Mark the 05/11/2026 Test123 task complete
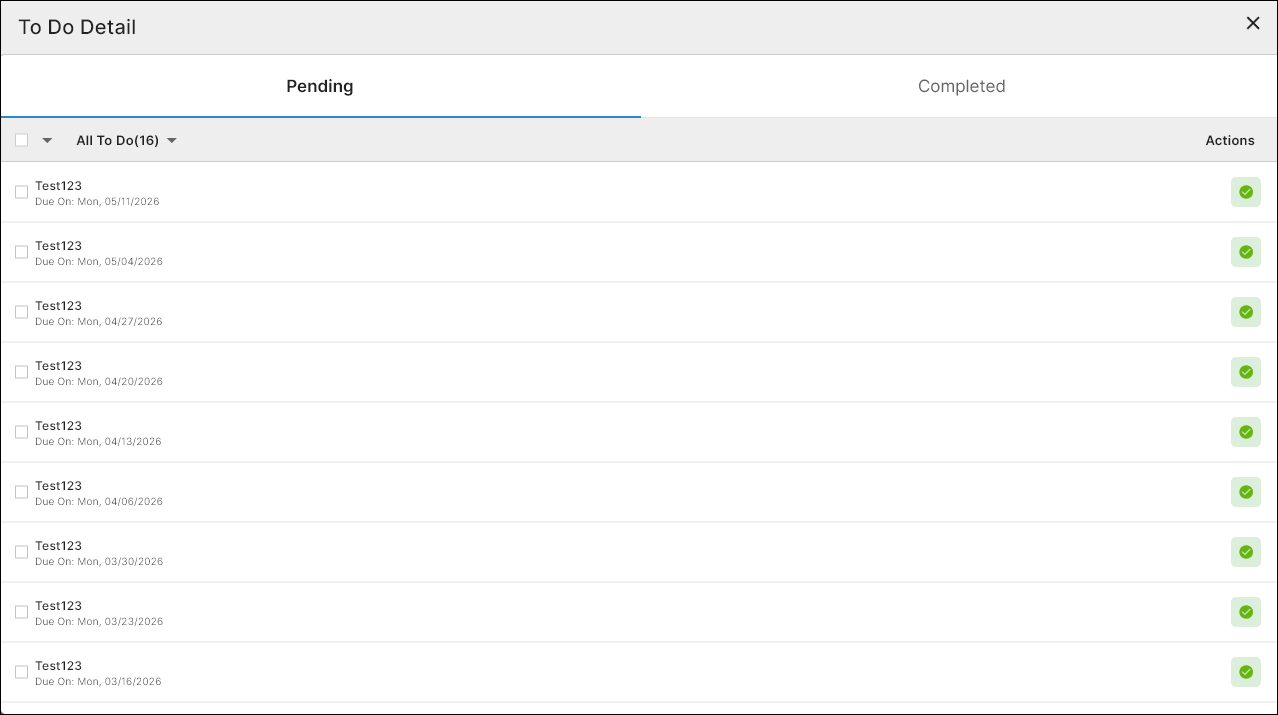1278x715 pixels. click(x=1245, y=192)
